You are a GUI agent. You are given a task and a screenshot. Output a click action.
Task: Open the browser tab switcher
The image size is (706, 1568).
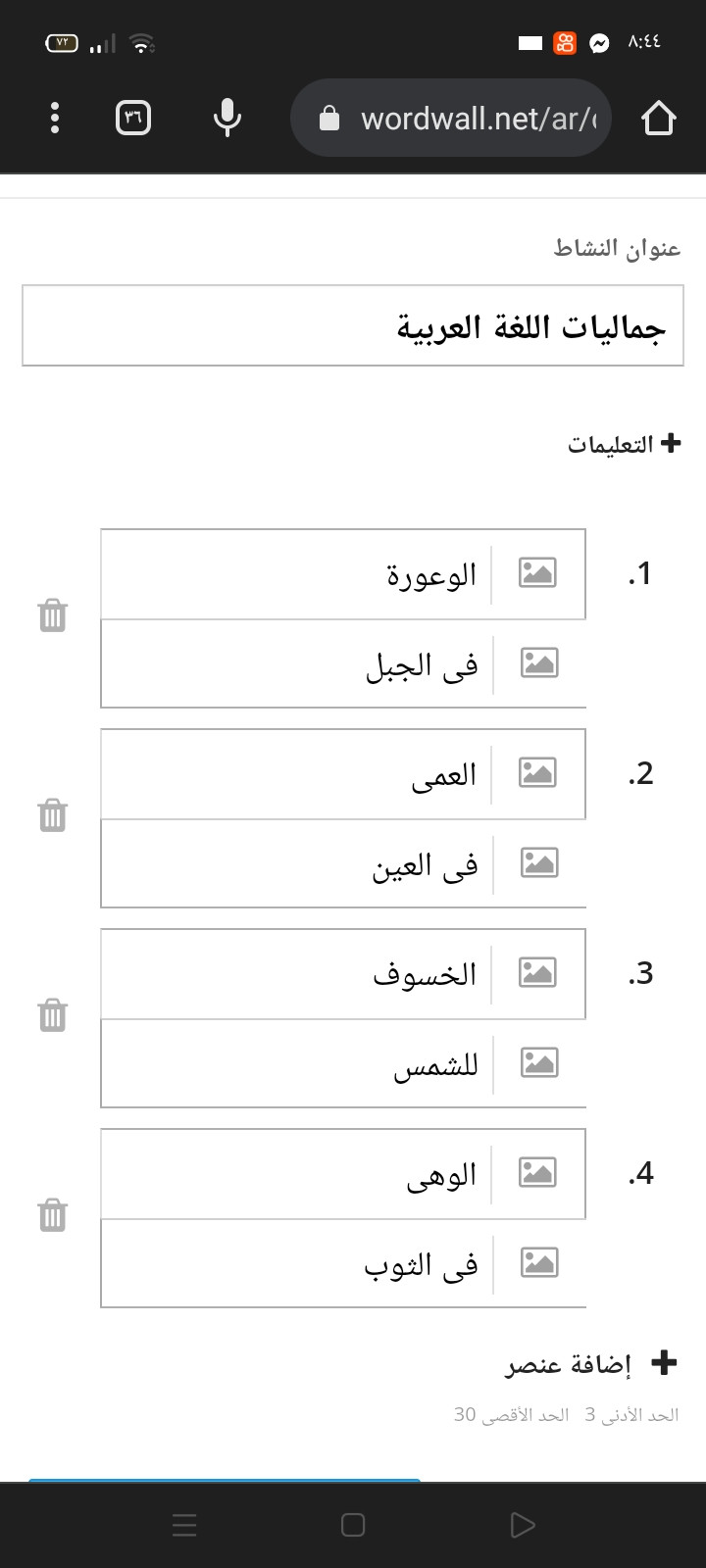(133, 119)
